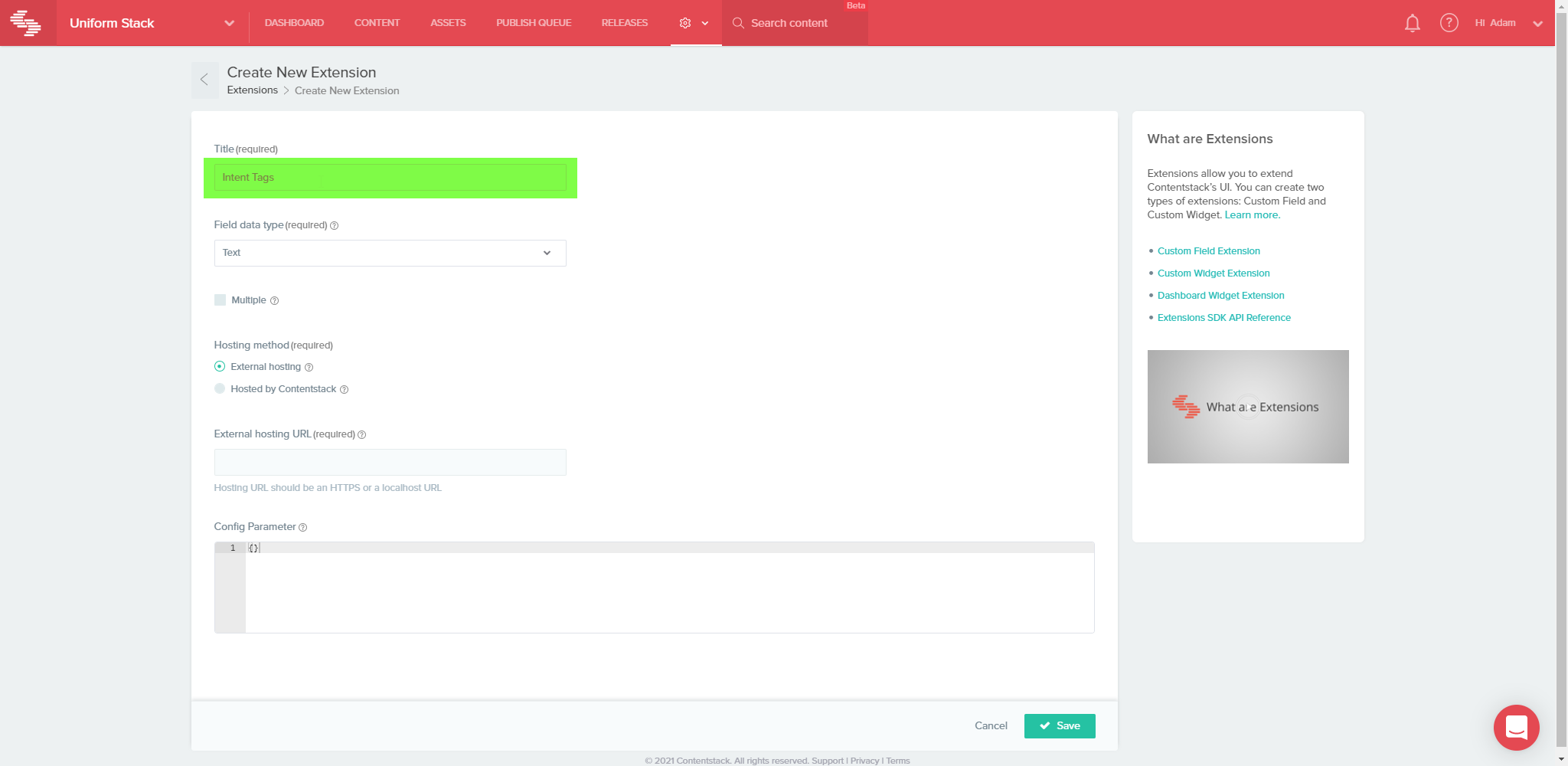Image resolution: width=1568 pixels, height=766 pixels.
Task: Select External hosting radio option
Action: 220,366
